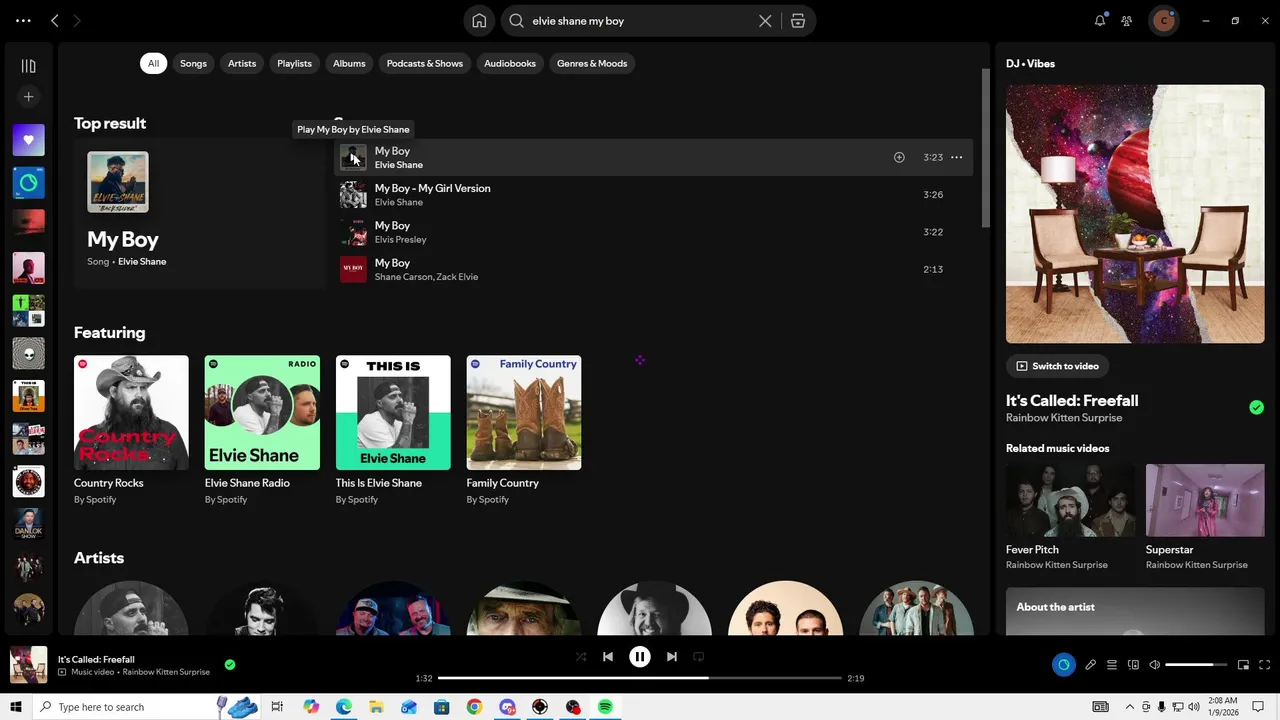Open Elvie Shane link in top result
This screenshot has height=720, width=1280.
pos(142,262)
